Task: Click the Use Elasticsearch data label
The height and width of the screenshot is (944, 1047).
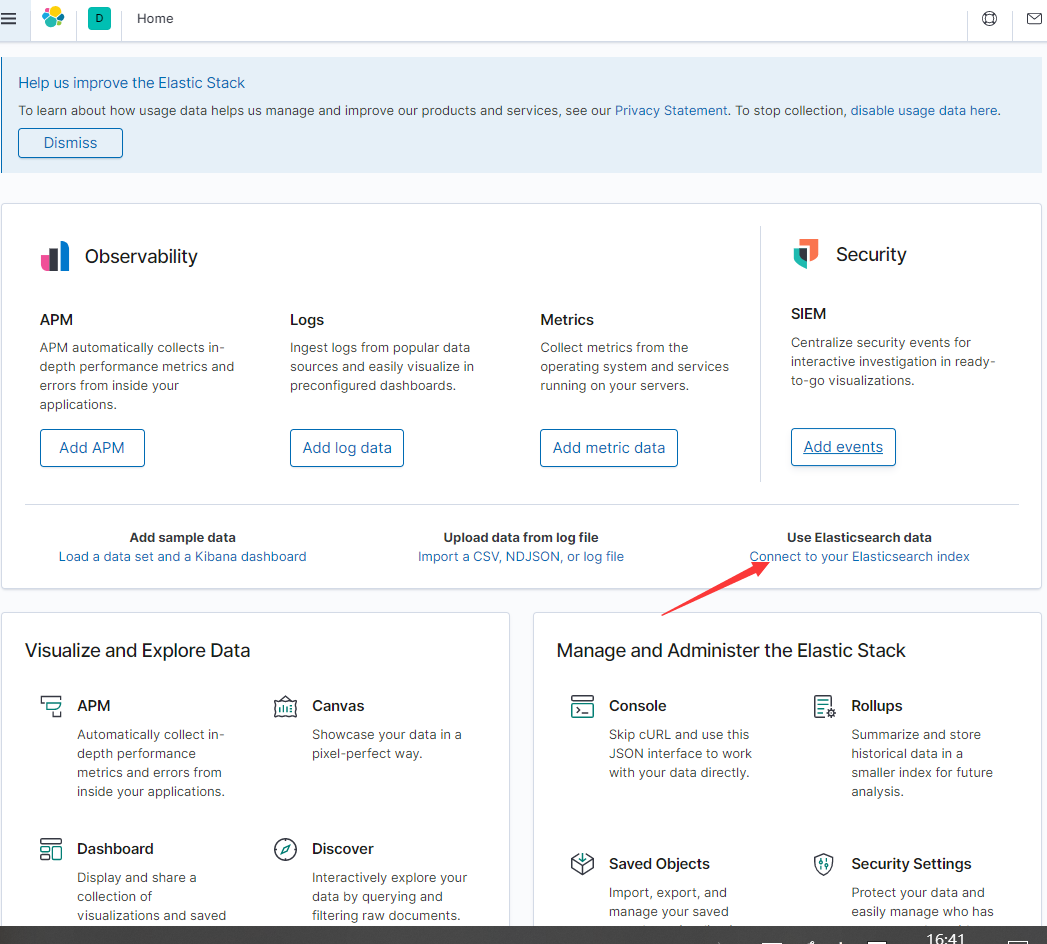Action: click(x=859, y=537)
